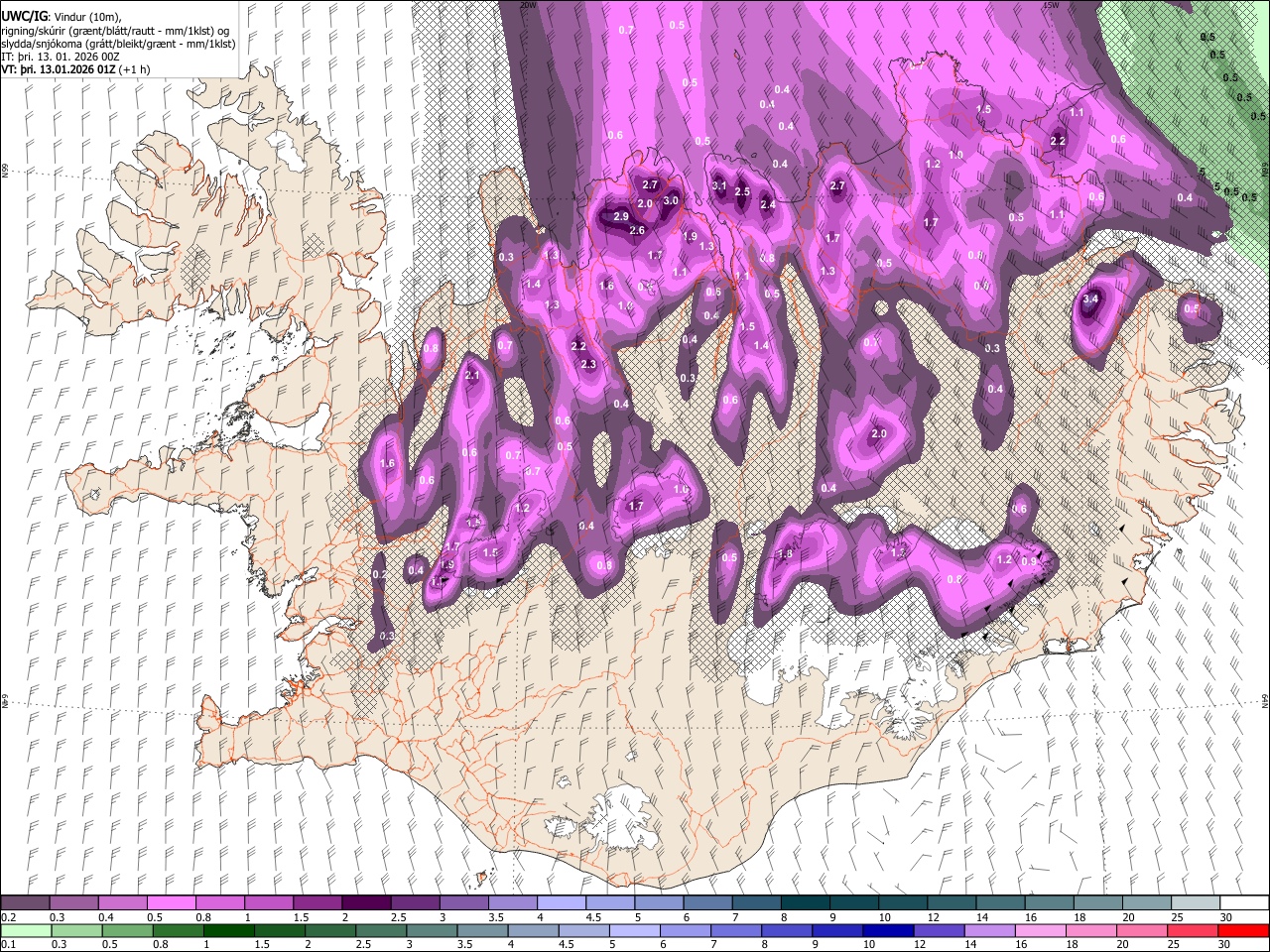Click the 2.4 precipitation value on the map
This screenshot has height=952, width=1270.
point(767,205)
